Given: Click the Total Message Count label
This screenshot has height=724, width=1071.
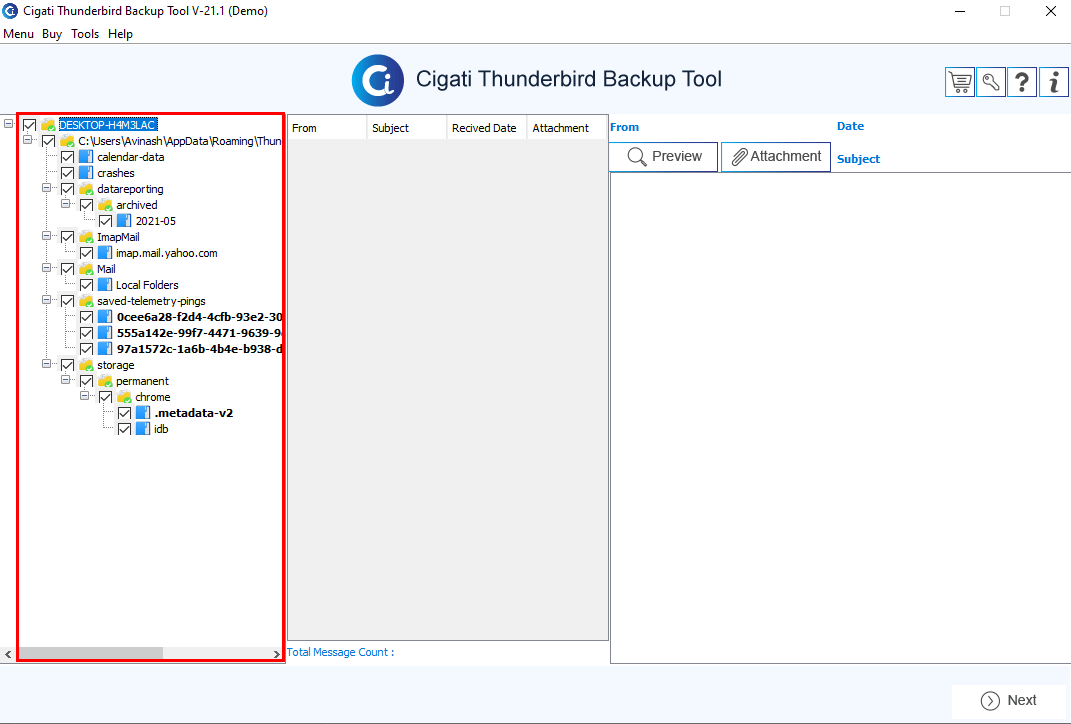Looking at the screenshot, I should (340, 652).
